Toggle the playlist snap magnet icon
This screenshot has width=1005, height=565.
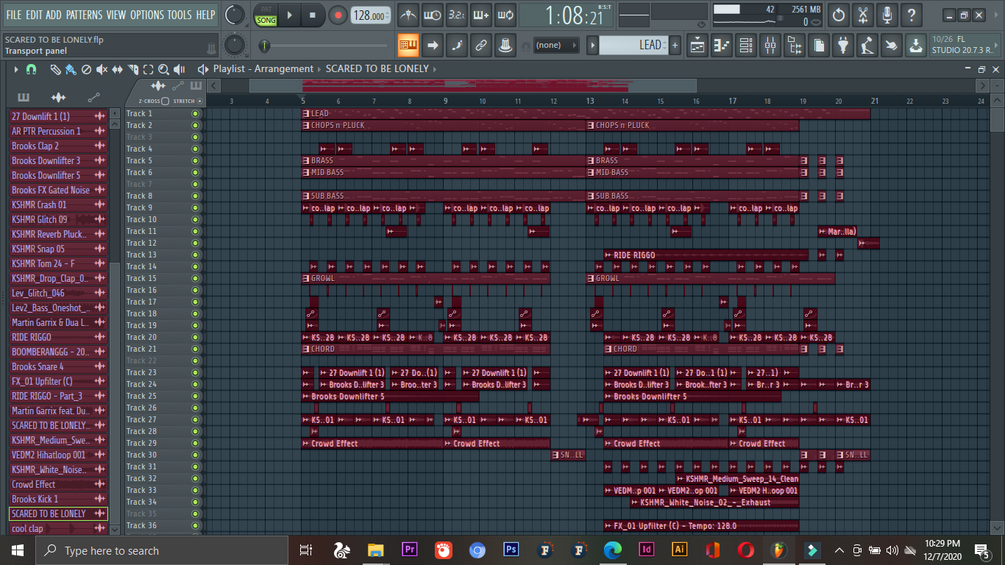pos(31,69)
